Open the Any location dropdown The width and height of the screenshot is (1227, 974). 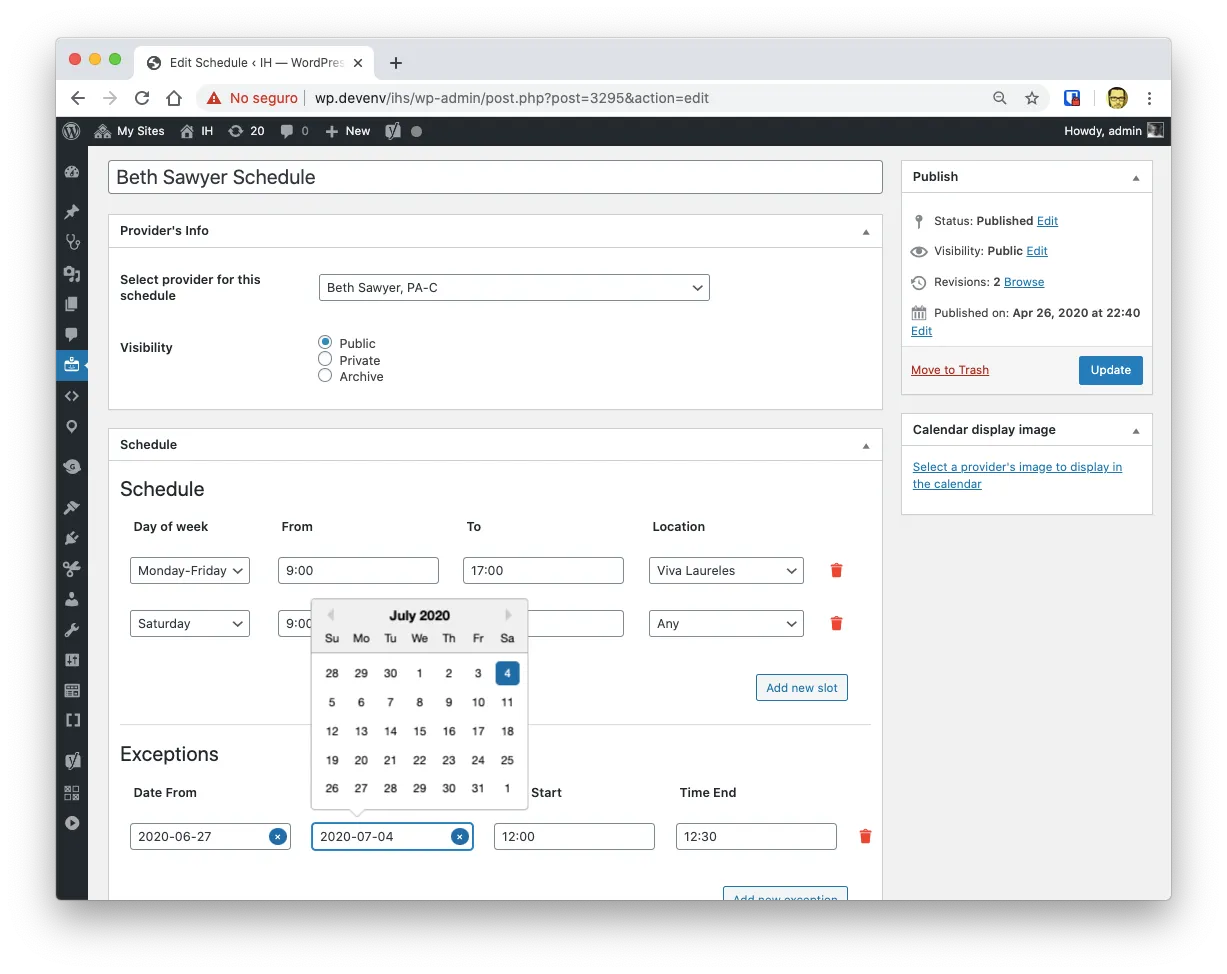click(726, 624)
